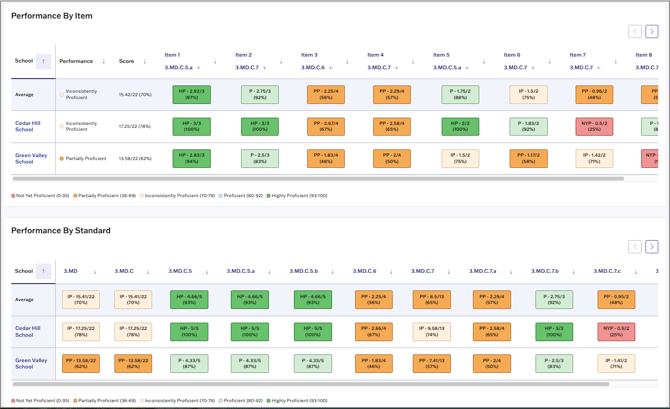Viewport: 670px width, 409px height.
Task: Click Cedar Hill Item 1 HP 3/3 cell
Action: pos(191,127)
